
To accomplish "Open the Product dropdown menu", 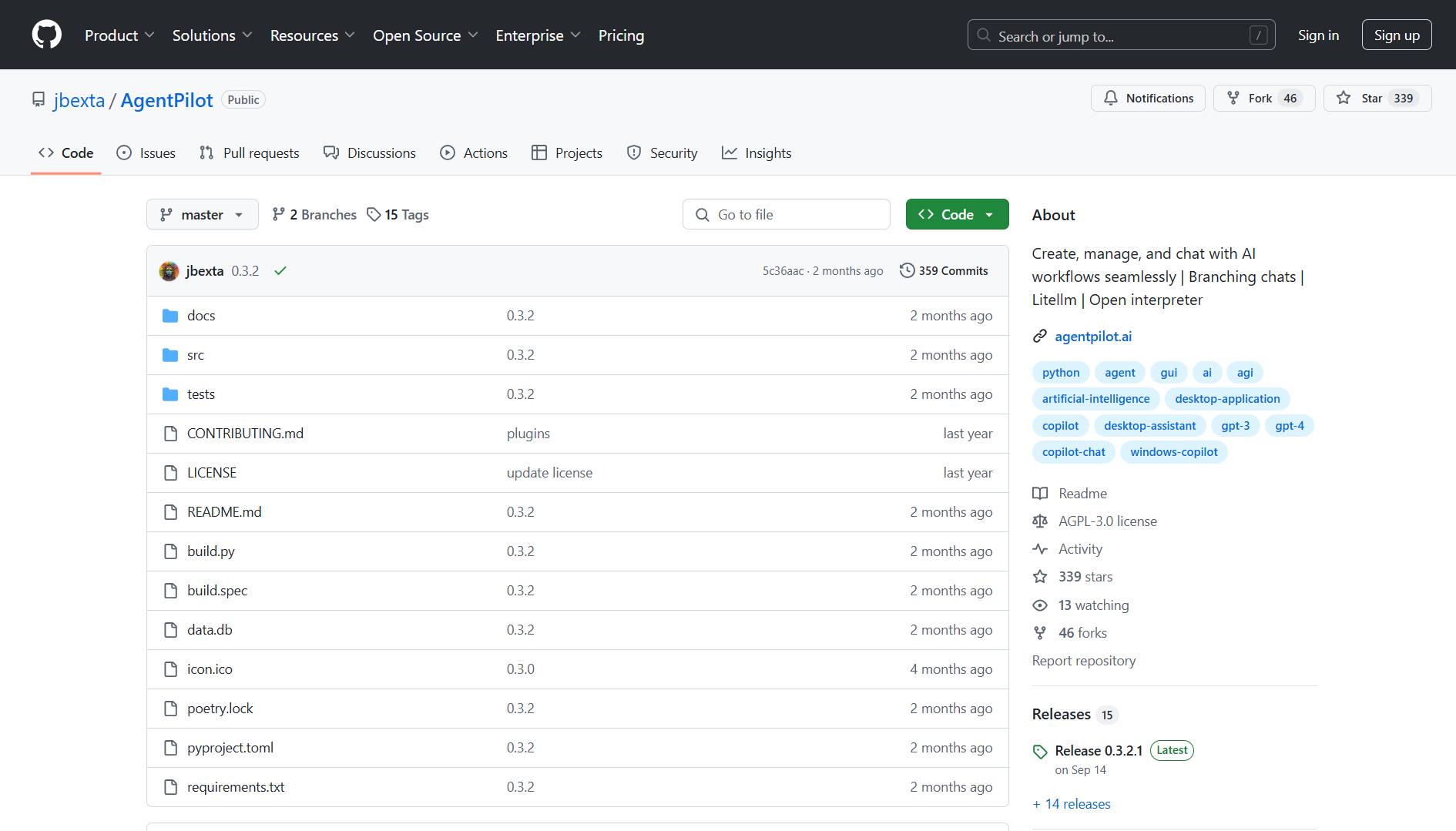I will pyautogui.click(x=119, y=35).
